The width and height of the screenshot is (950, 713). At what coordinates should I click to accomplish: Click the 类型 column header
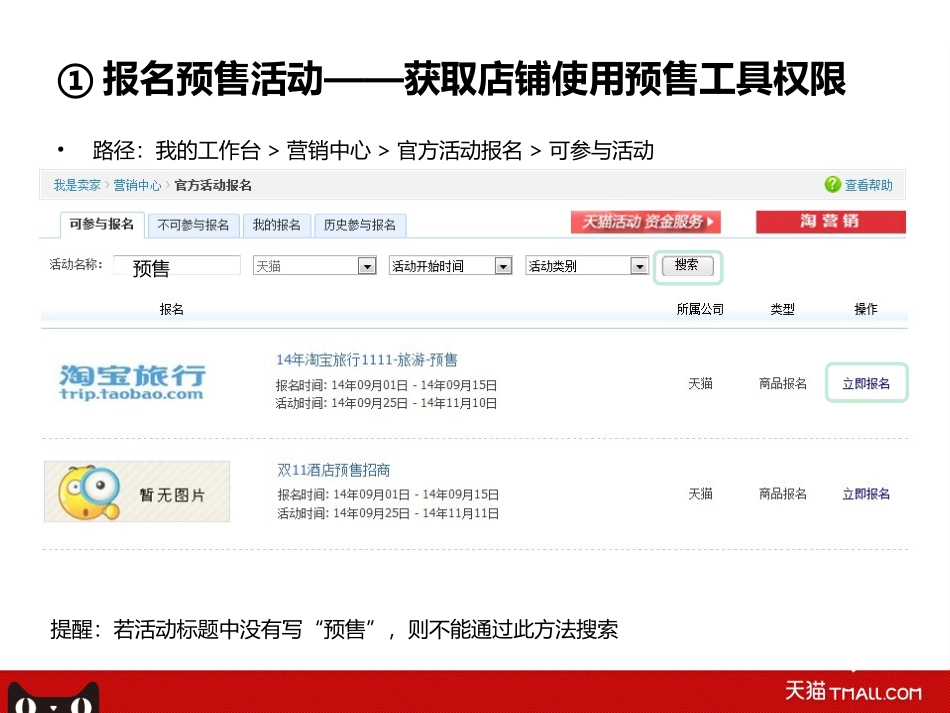782,310
